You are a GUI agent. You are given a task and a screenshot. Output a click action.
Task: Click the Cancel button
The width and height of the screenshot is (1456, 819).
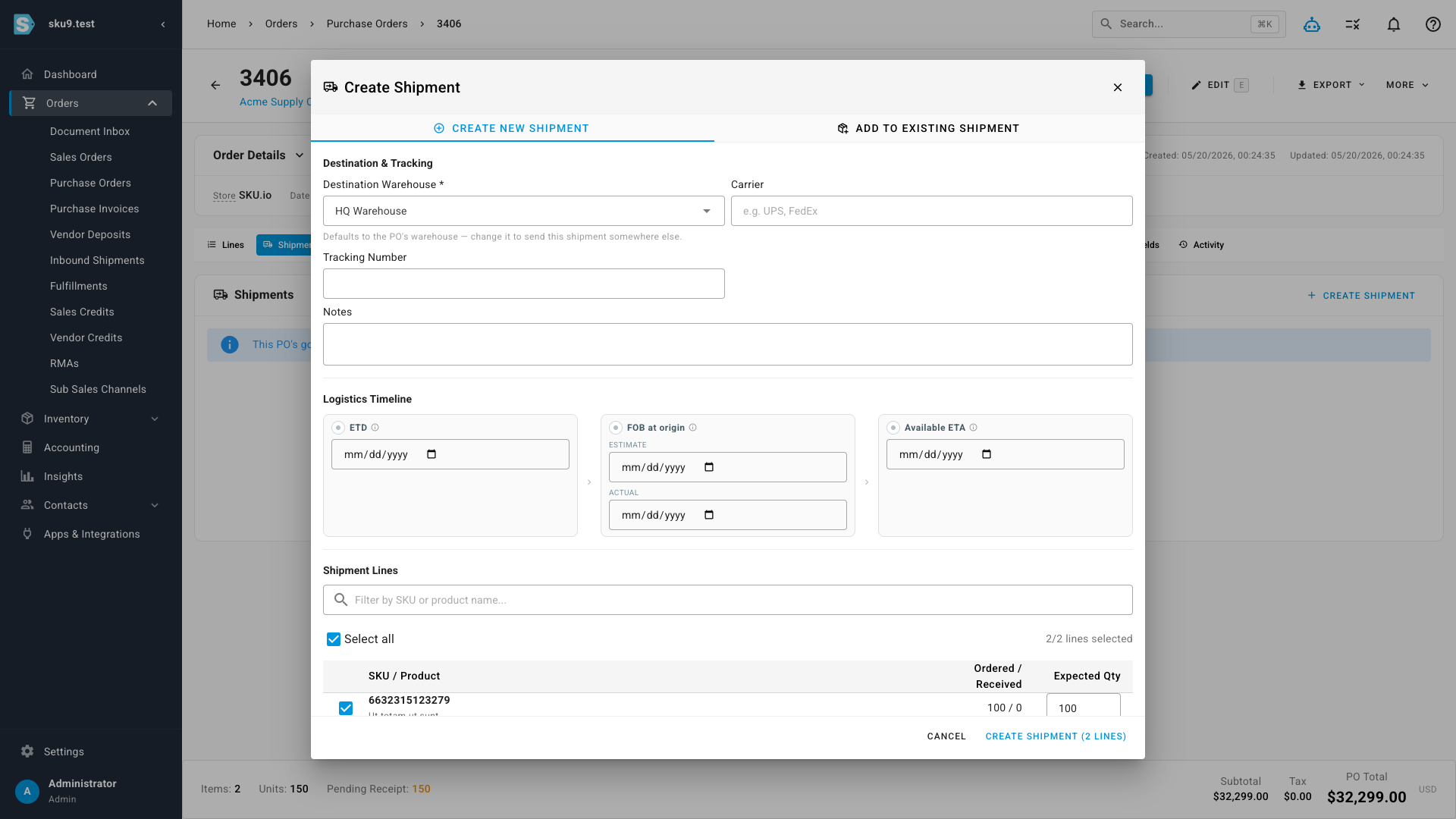point(946,736)
